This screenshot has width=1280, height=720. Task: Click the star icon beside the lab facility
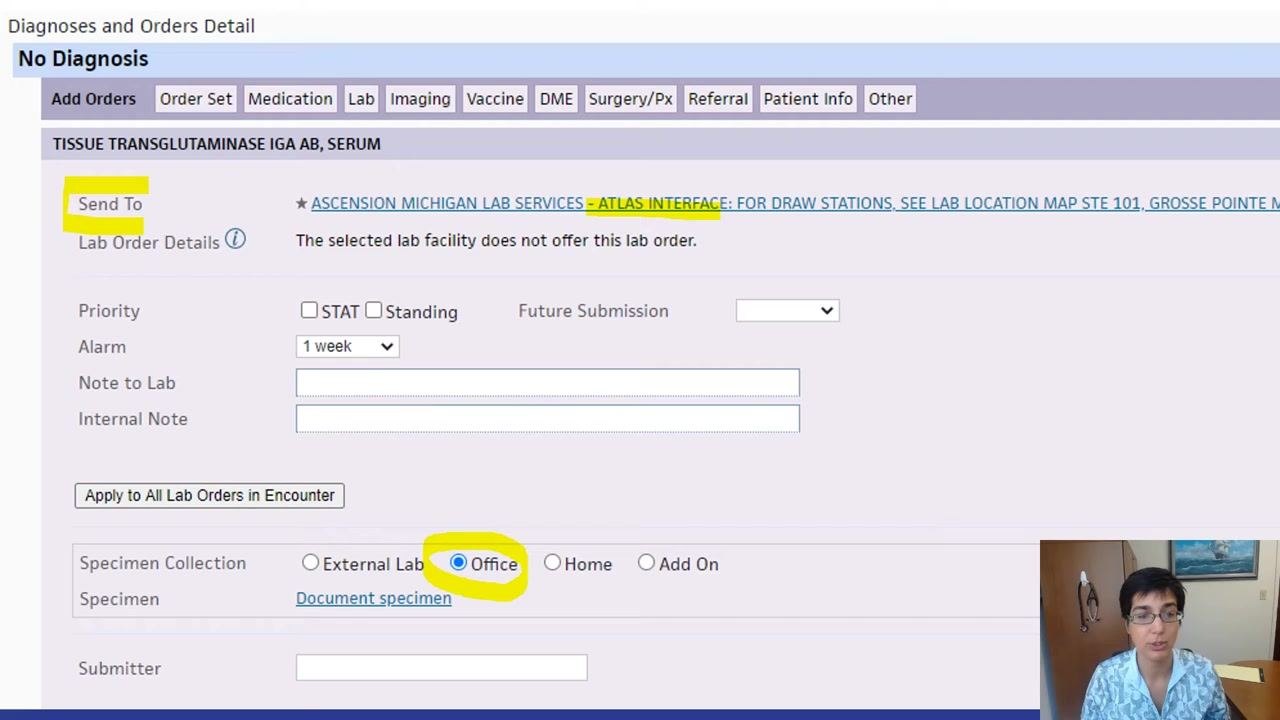pyautogui.click(x=301, y=203)
